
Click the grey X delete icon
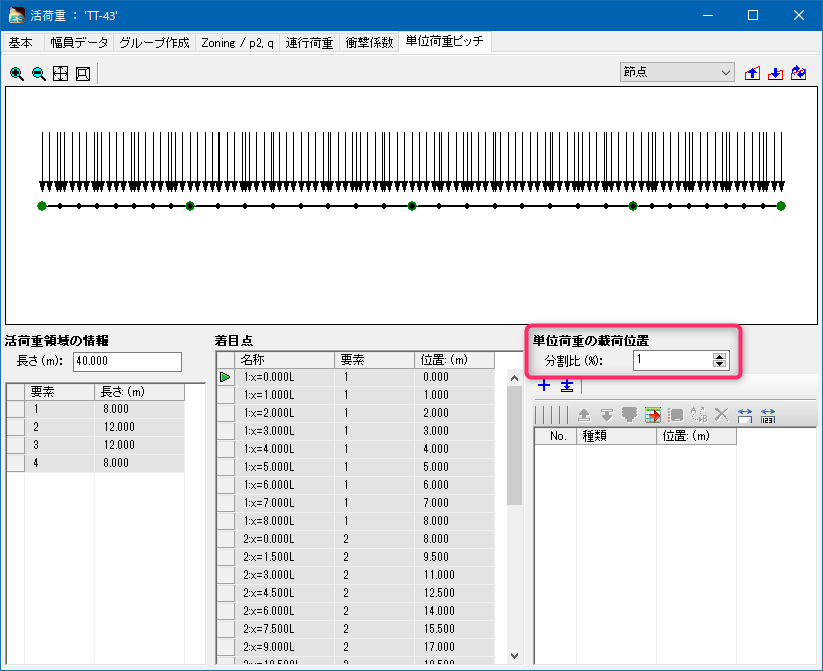click(722, 415)
